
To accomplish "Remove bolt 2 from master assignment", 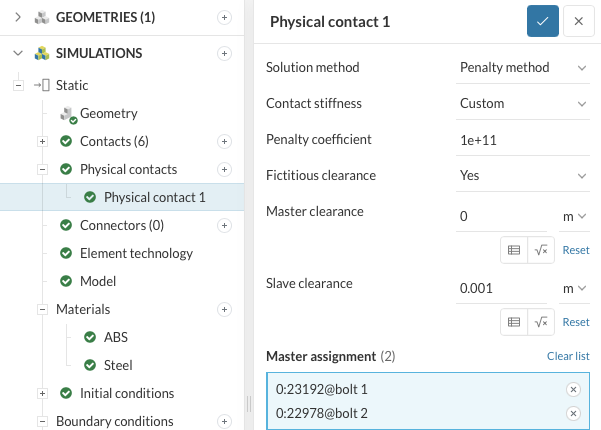I will [573, 414].
